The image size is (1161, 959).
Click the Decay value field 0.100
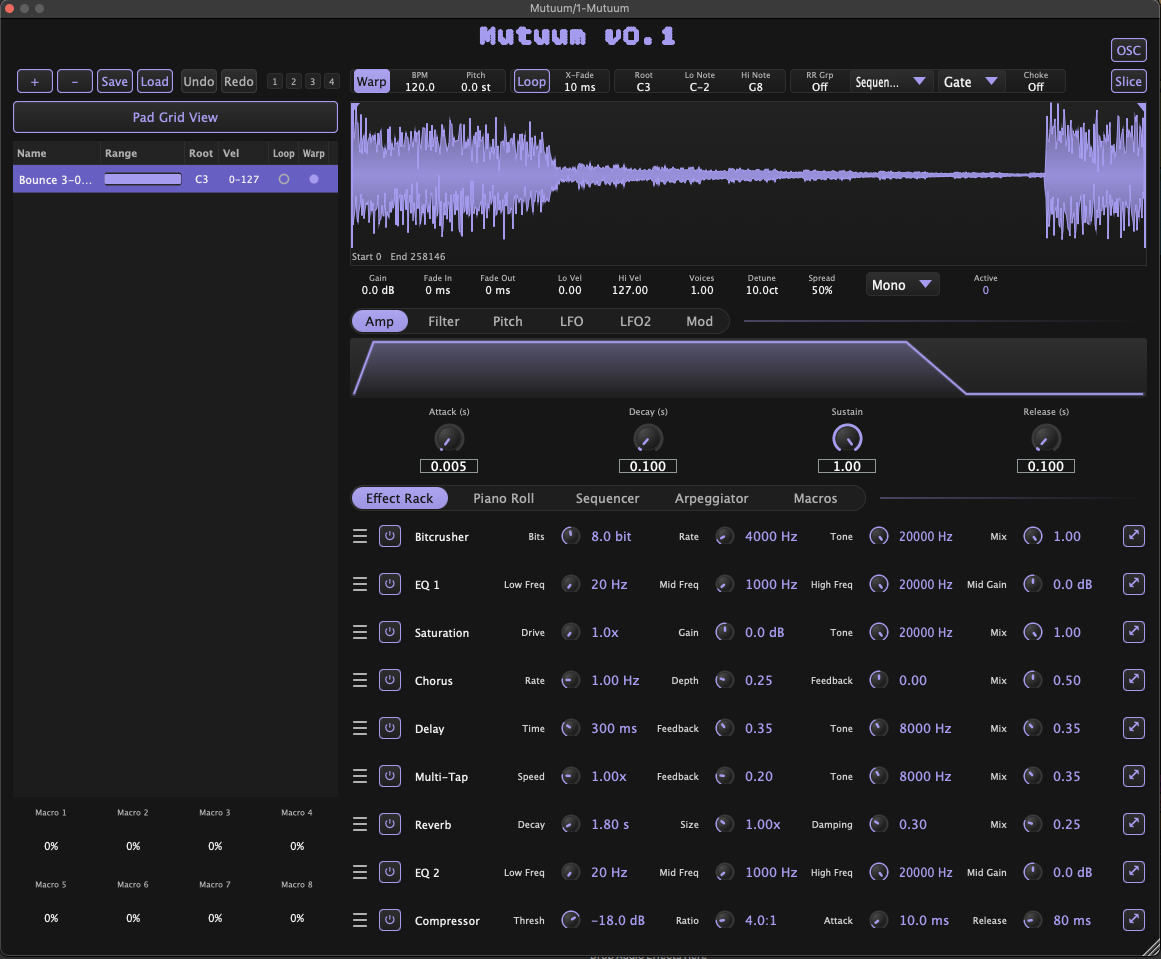click(x=648, y=466)
